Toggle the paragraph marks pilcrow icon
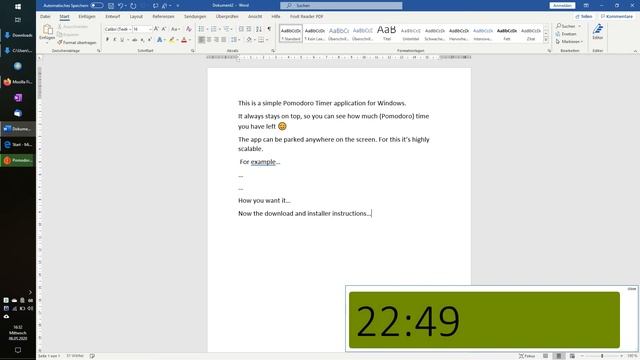This screenshot has width=640, height=360. pyautogui.click(x=269, y=29)
